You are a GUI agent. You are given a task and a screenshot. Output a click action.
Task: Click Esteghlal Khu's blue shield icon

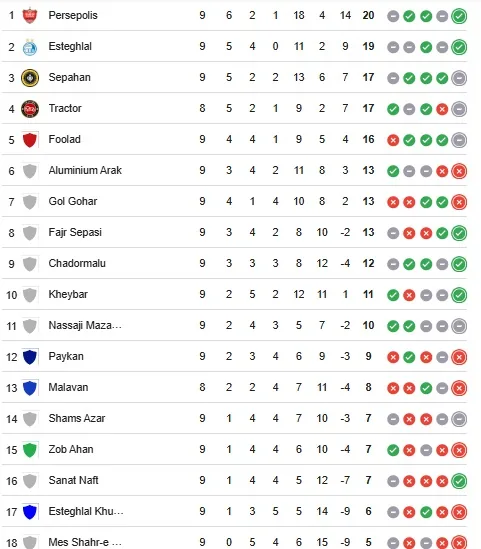[30, 512]
